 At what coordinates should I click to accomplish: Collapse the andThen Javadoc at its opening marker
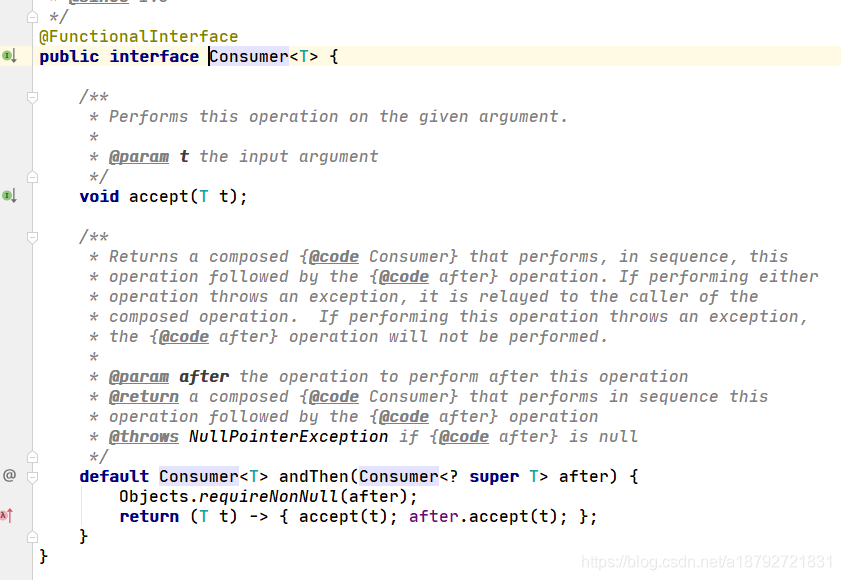[32, 237]
